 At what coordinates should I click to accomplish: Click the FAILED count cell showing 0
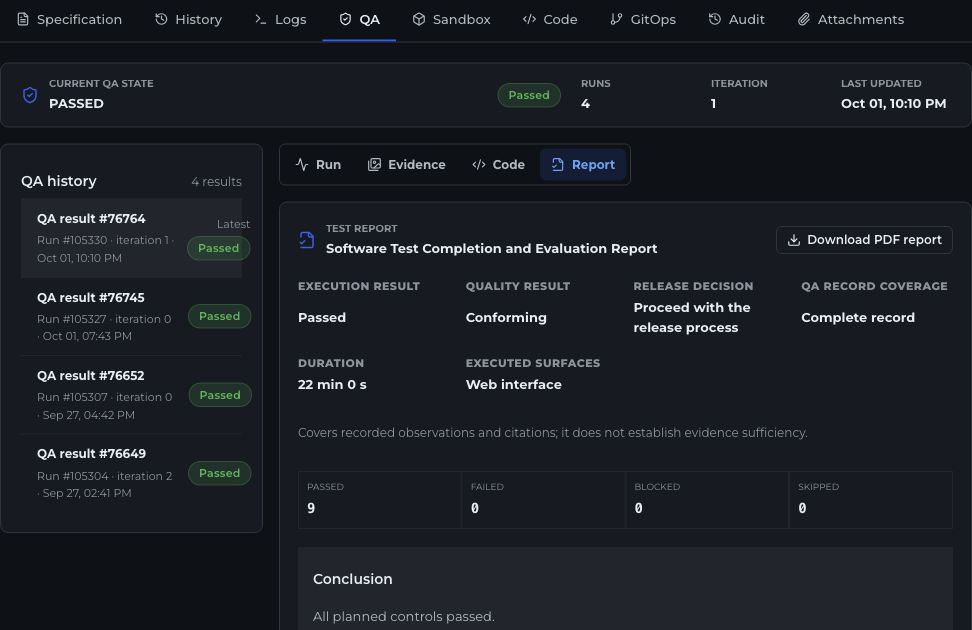pos(544,500)
